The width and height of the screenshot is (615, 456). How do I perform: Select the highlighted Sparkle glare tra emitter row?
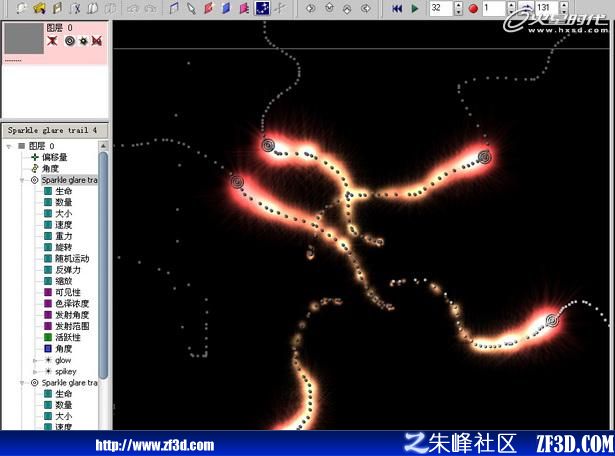(x=69, y=180)
